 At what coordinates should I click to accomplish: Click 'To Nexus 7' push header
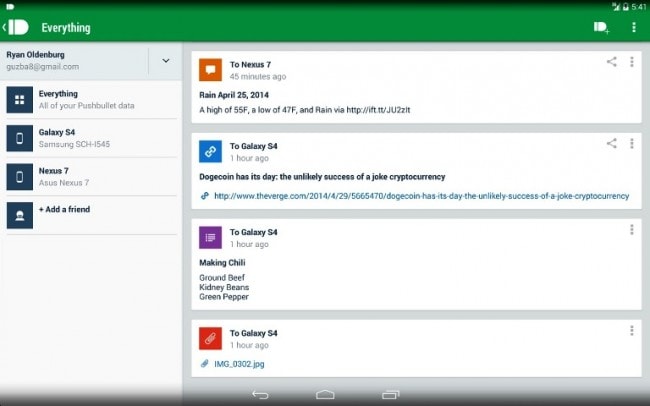click(250, 65)
